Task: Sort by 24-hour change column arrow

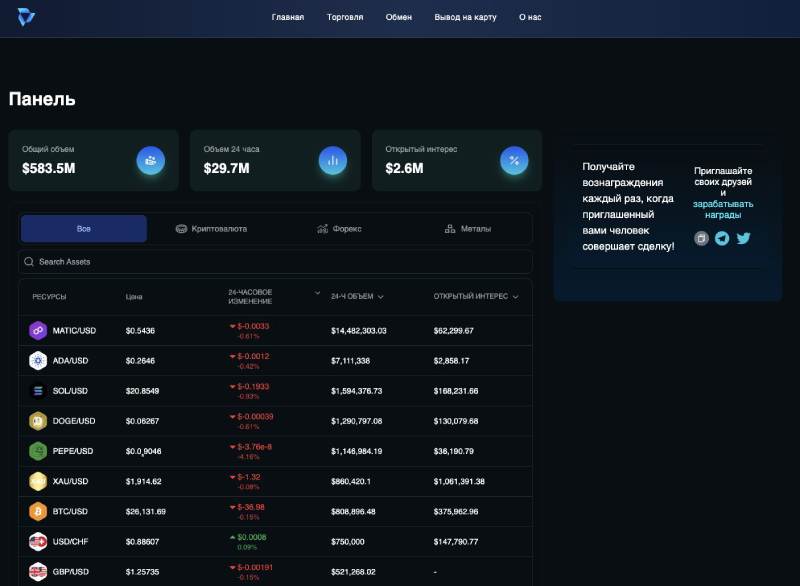Action: tap(318, 294)
